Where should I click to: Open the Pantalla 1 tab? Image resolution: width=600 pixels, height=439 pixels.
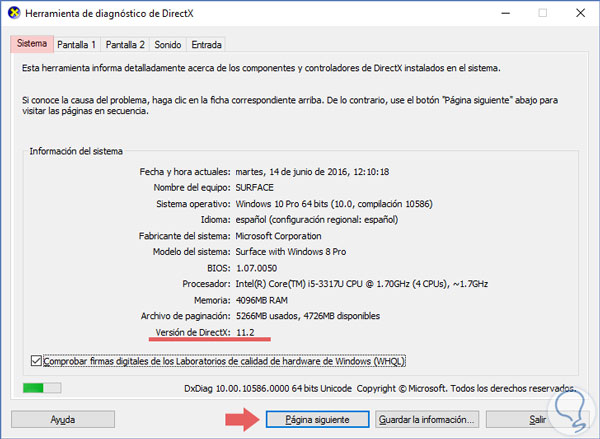point(76,45)
